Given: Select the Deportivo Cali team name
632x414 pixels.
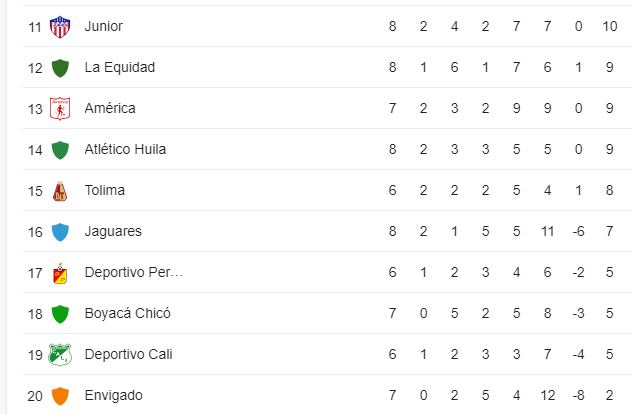Looking at the screenshot, I should click(129, 354).
